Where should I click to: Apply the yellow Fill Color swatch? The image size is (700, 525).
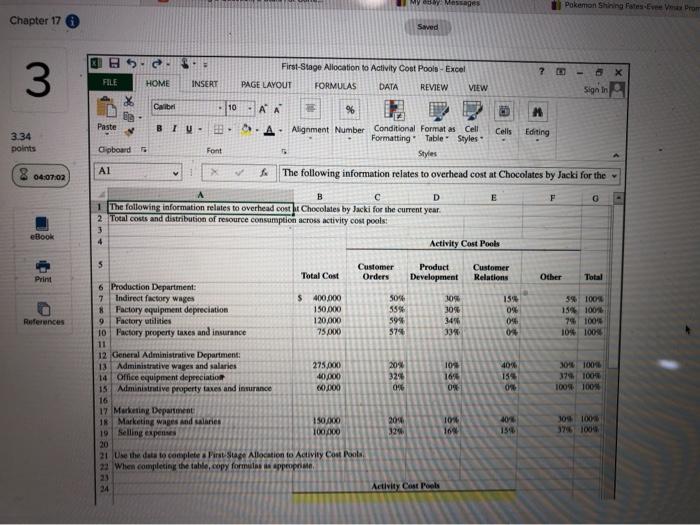(x=246, y=130)
